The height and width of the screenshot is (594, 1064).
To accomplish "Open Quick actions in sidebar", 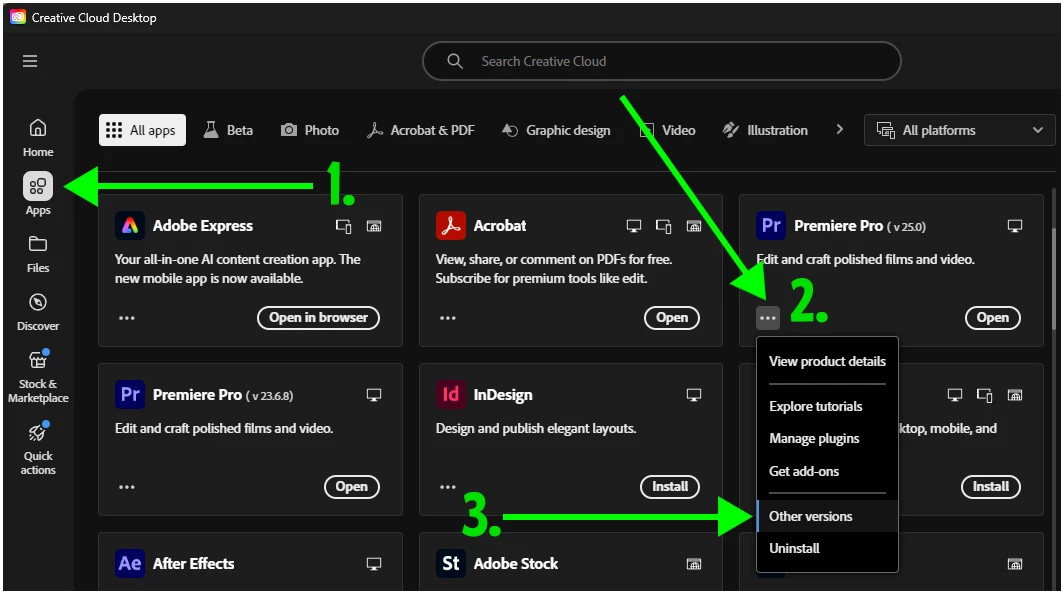I will coord(38,448).
